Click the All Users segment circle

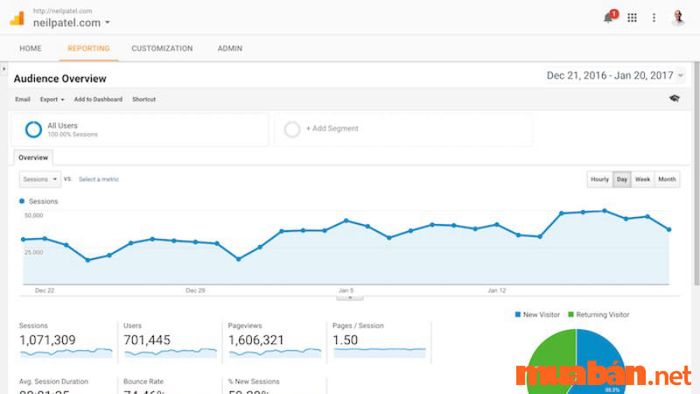tap(33, 129)
